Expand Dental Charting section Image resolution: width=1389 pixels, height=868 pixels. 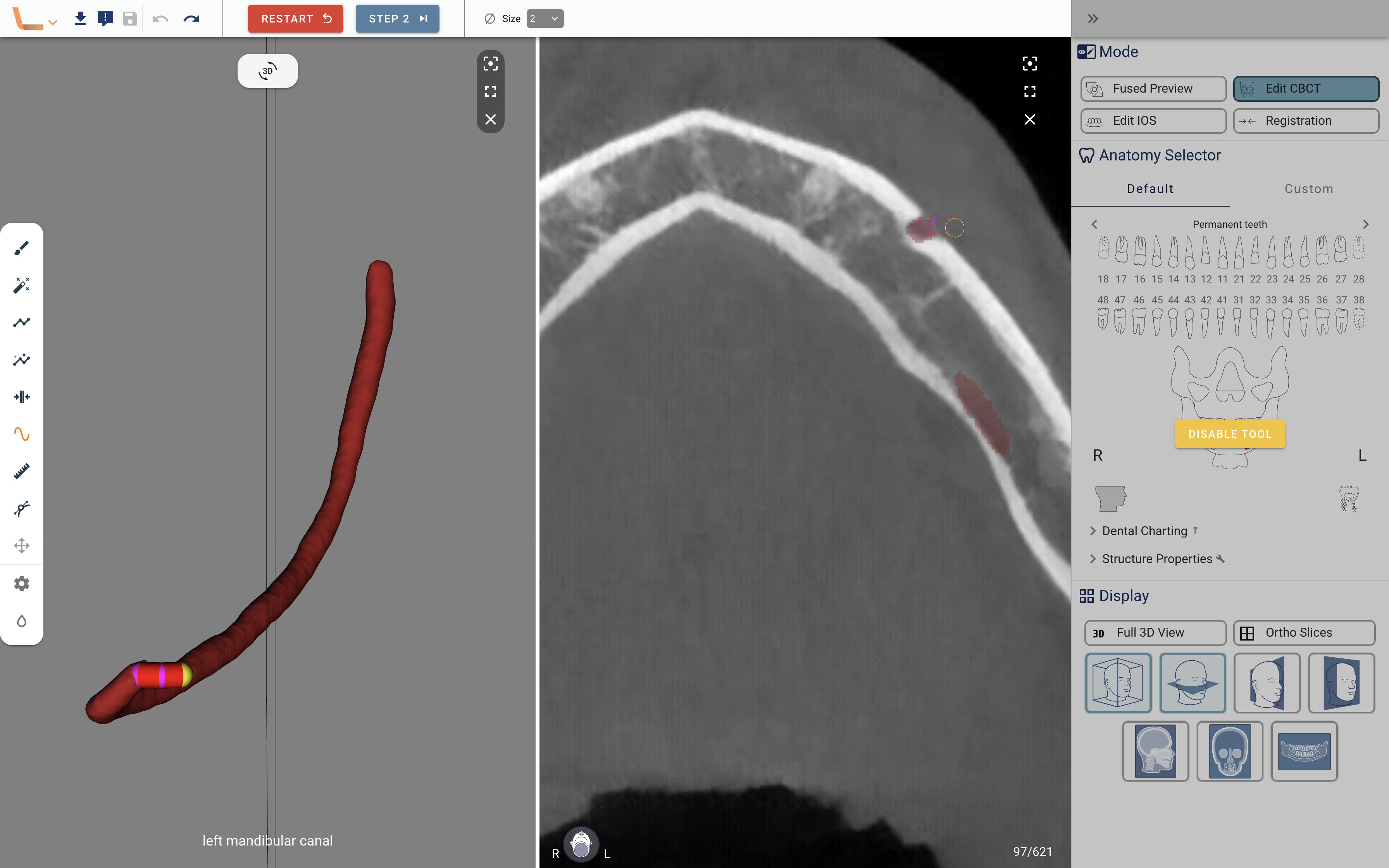point(1144,531)
